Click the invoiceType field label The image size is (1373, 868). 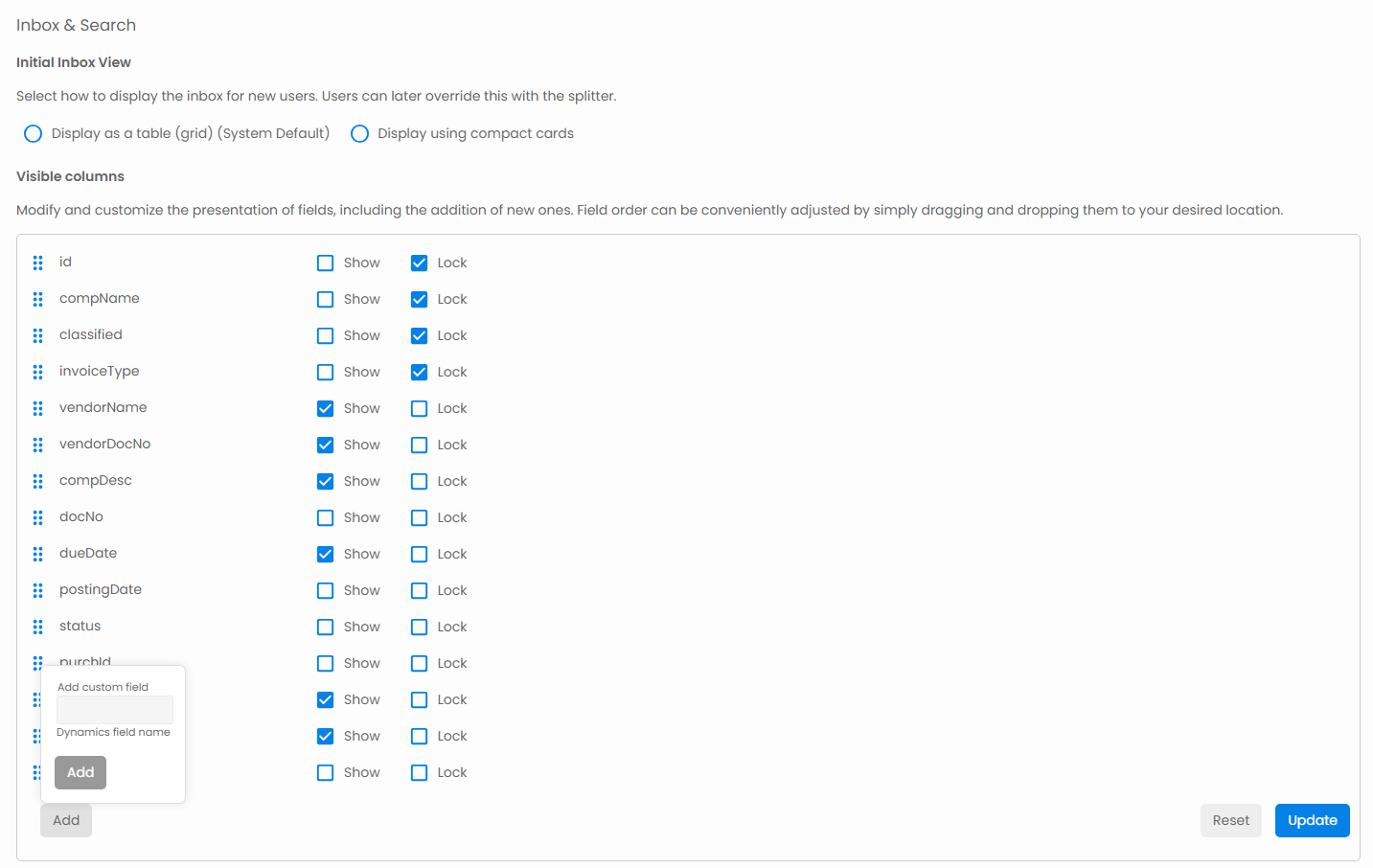point(100,371)
